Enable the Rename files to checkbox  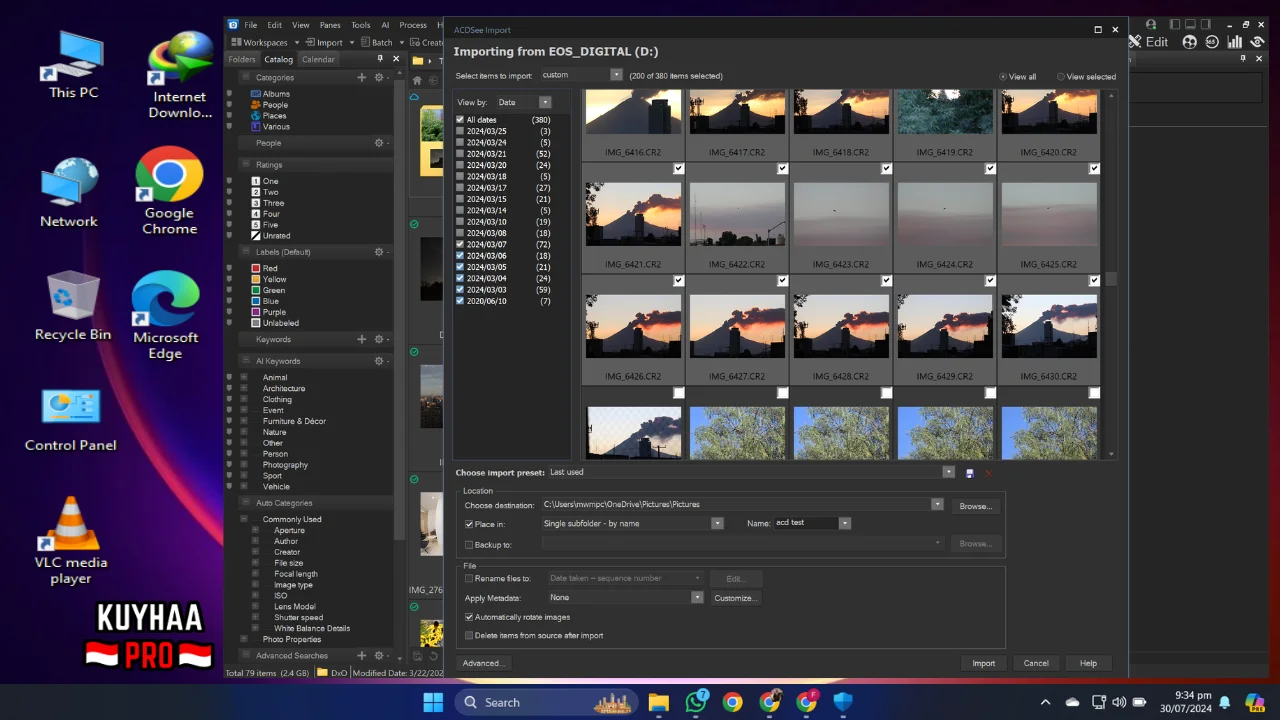coord(469,578)
